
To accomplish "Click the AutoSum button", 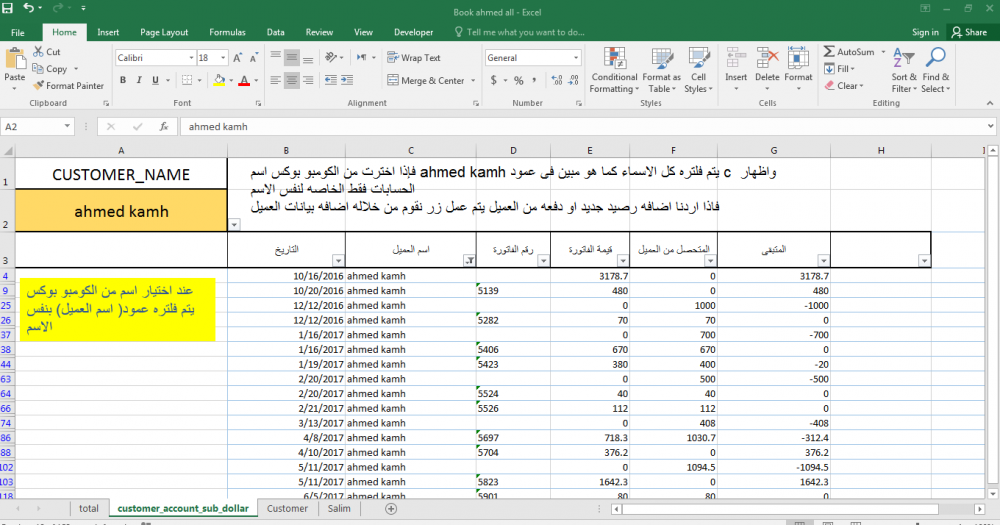I will [x=849, y=52].
